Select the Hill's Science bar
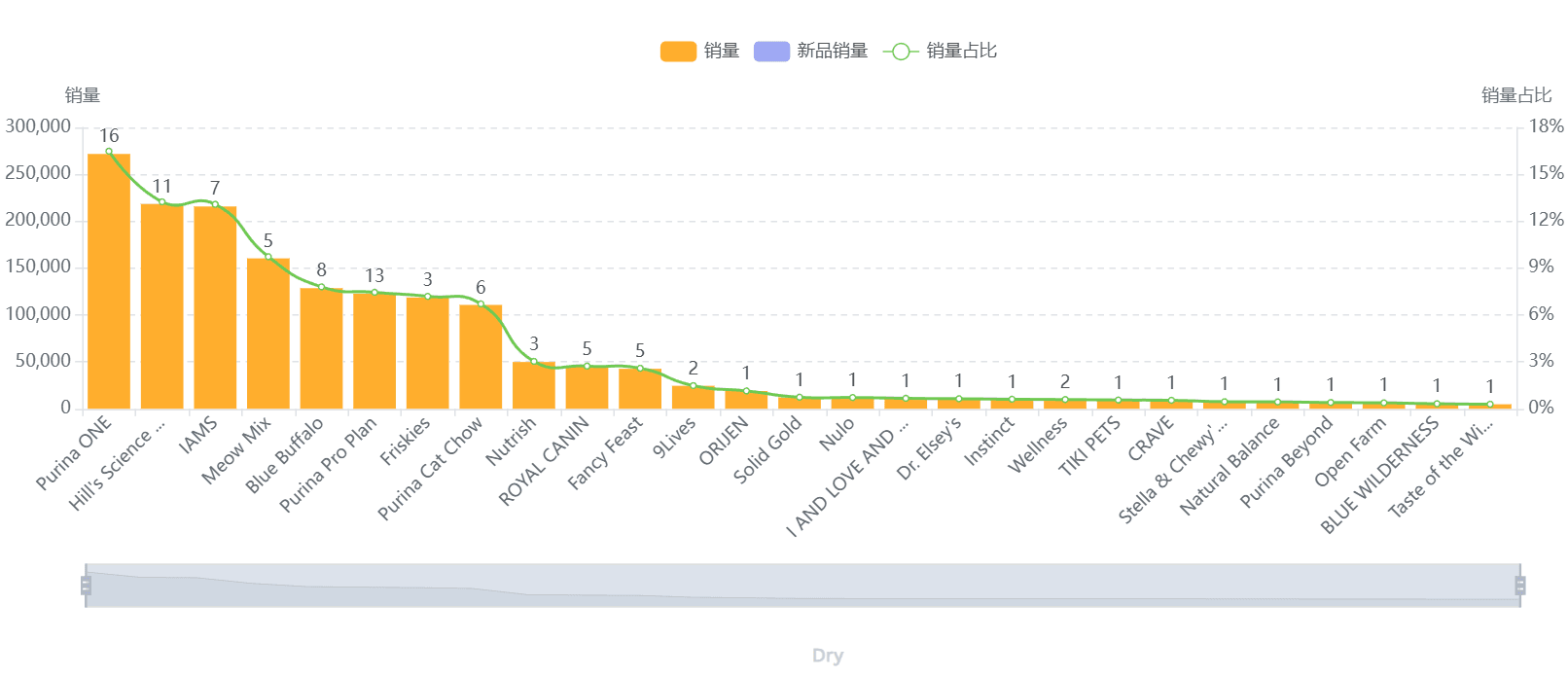Screen dimensions: 1568x677 coord(161,306)
